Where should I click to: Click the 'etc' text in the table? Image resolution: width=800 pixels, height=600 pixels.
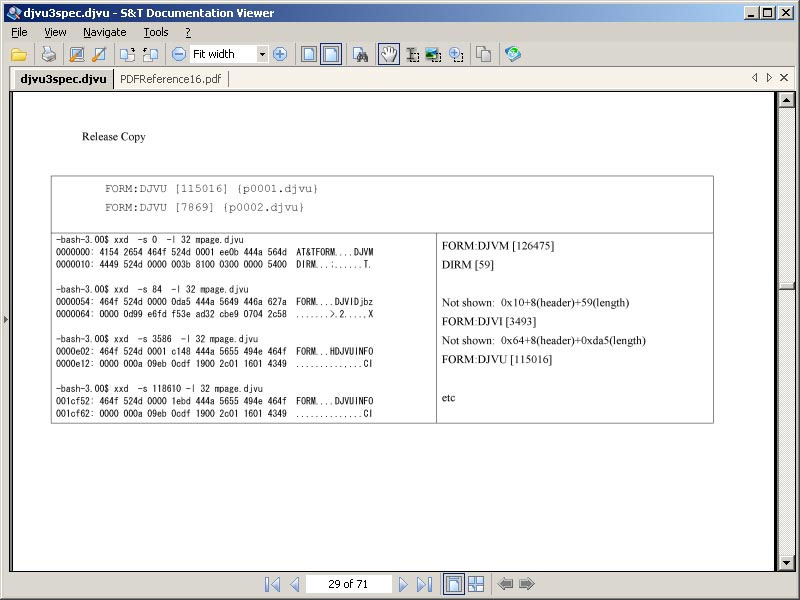[x=448, y=398]
